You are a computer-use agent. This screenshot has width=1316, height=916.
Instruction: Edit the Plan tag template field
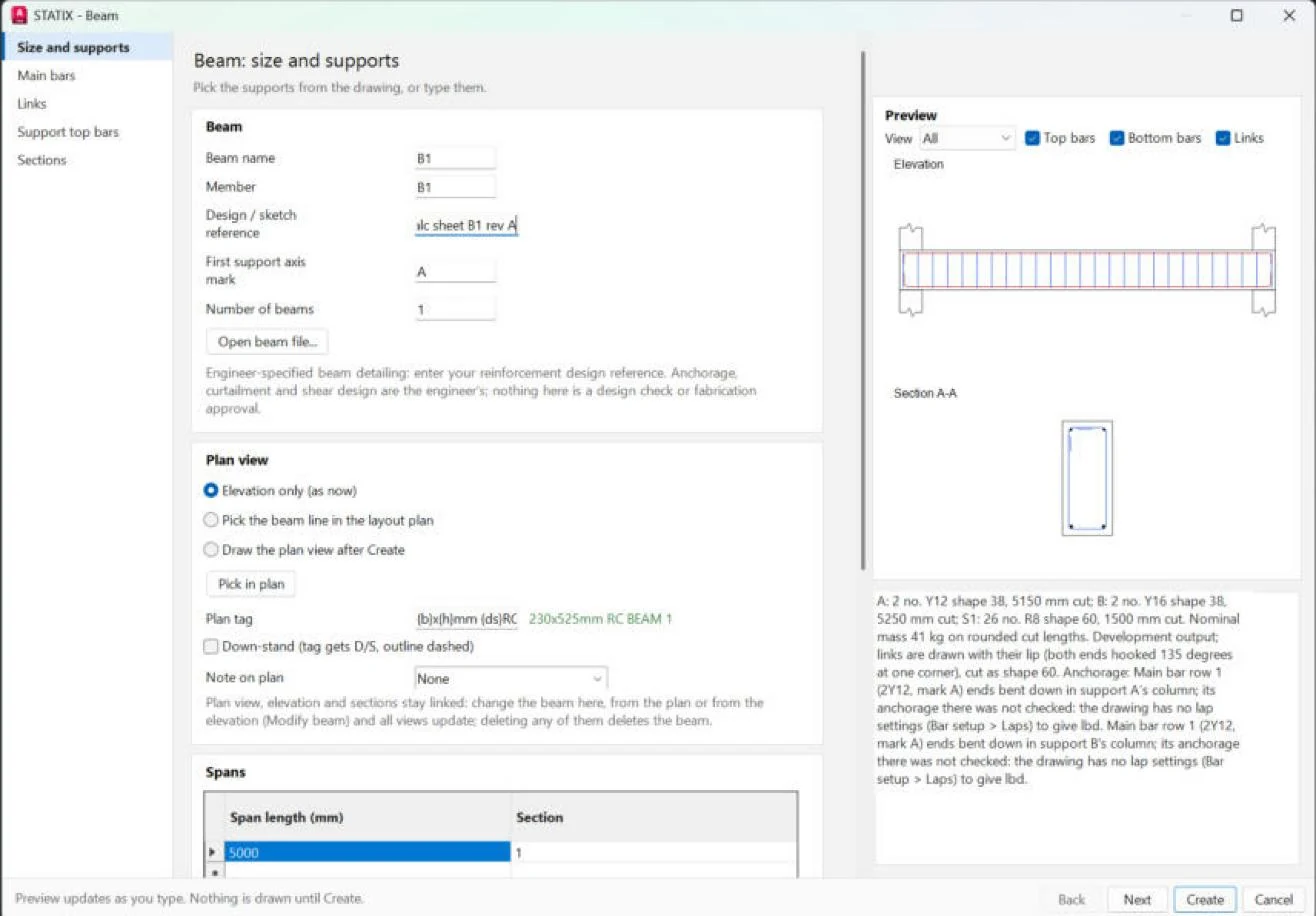pos(467,618)
